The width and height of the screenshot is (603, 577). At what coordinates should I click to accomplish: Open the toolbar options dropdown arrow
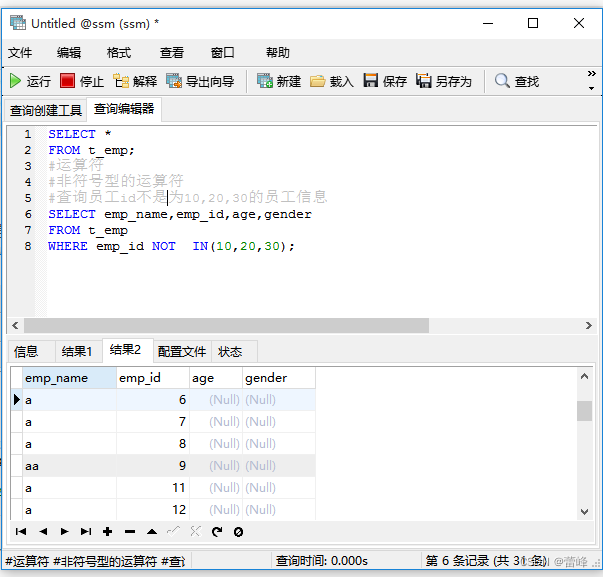point(592,88)
